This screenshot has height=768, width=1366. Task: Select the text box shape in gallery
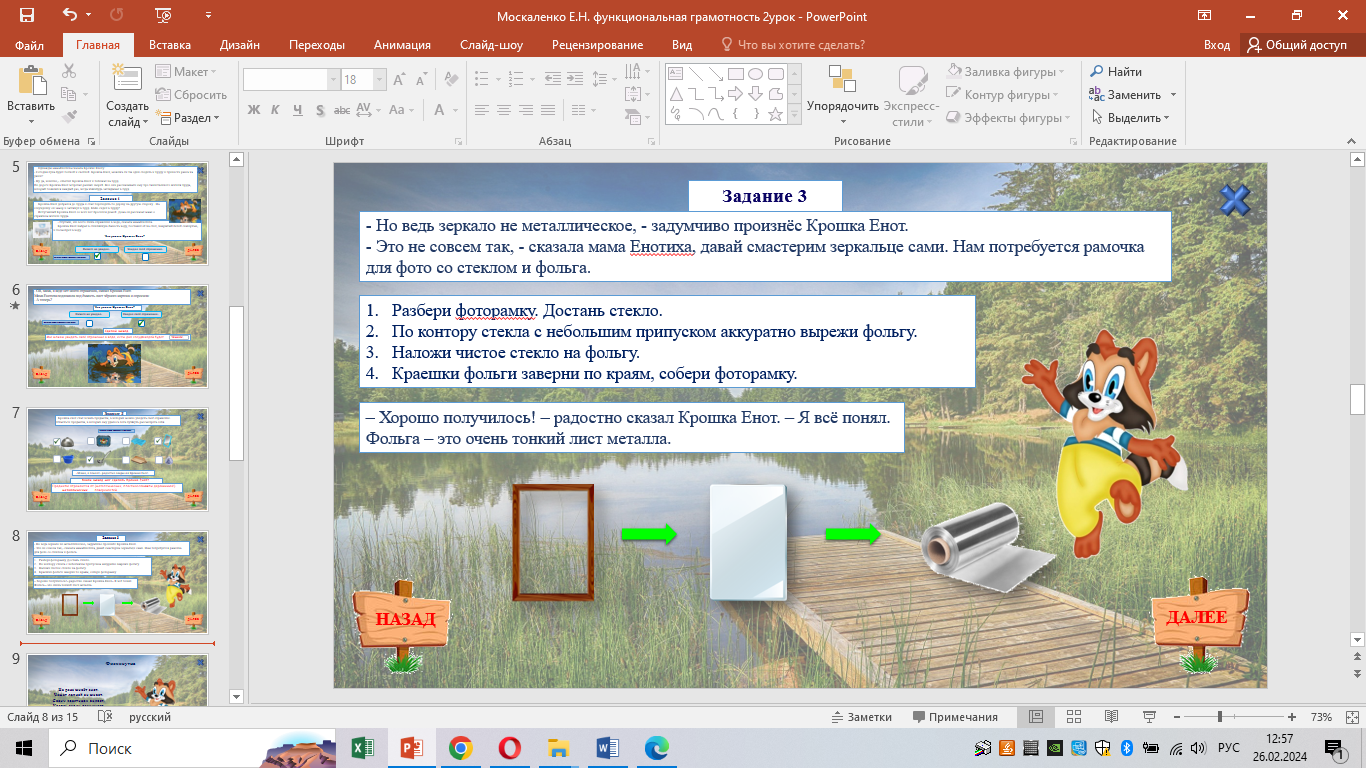(675, 73)
